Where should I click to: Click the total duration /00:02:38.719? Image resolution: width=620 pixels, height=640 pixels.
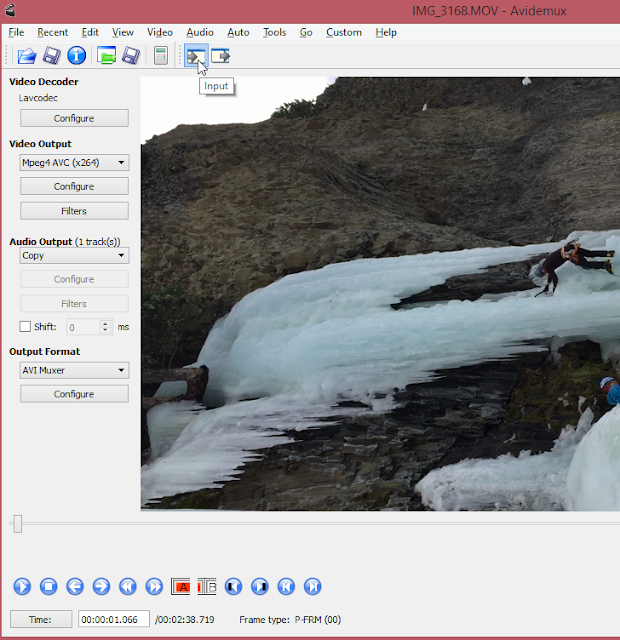click(x=184, y=620)
